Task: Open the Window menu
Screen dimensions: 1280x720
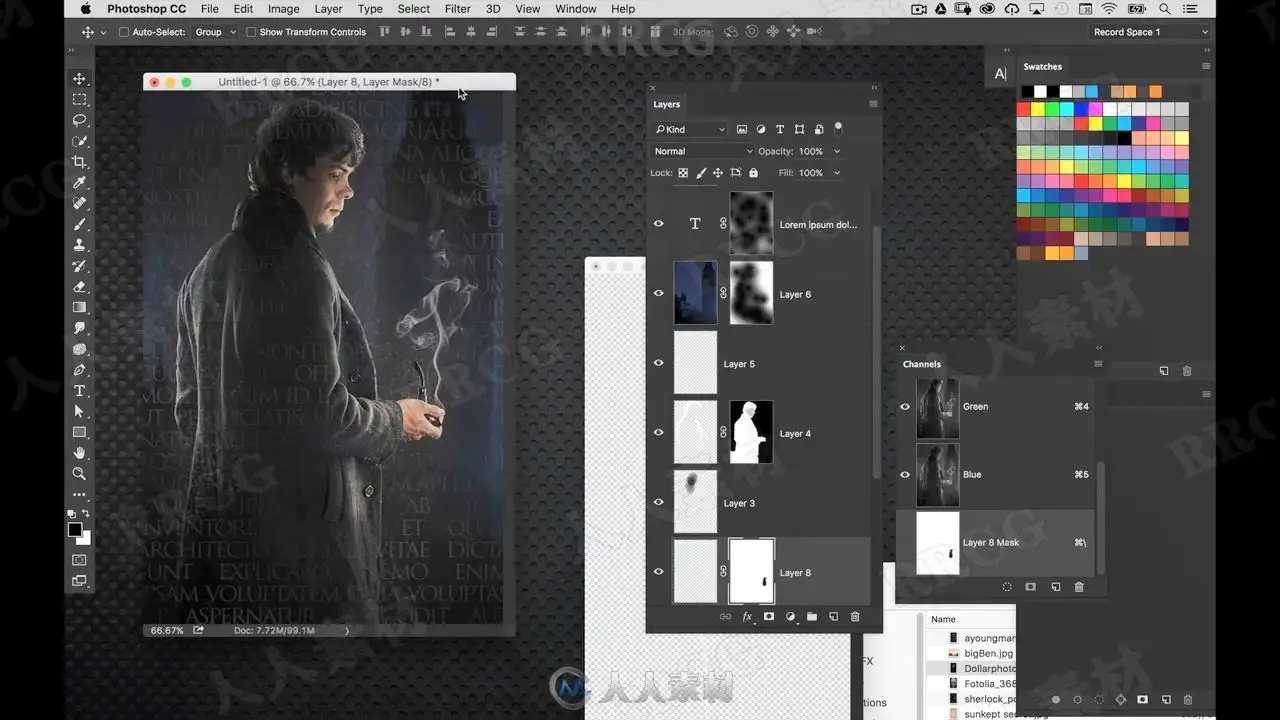Action: click(x=576, y=9)
